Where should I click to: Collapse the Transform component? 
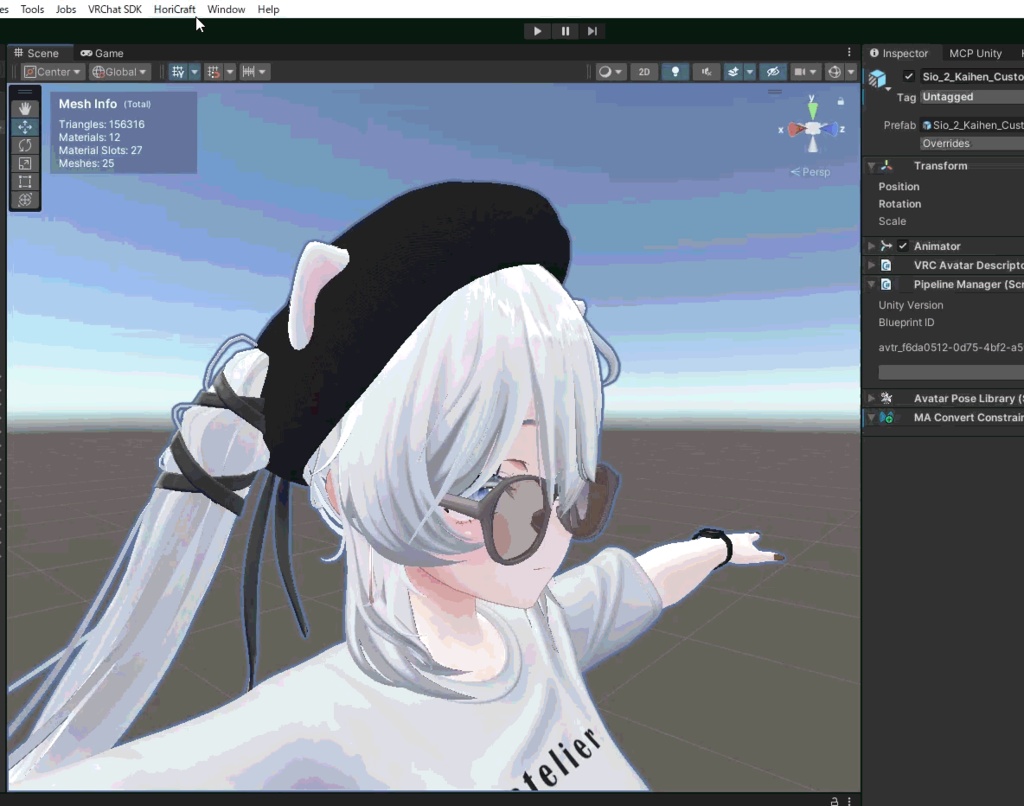tap(871, 166)
